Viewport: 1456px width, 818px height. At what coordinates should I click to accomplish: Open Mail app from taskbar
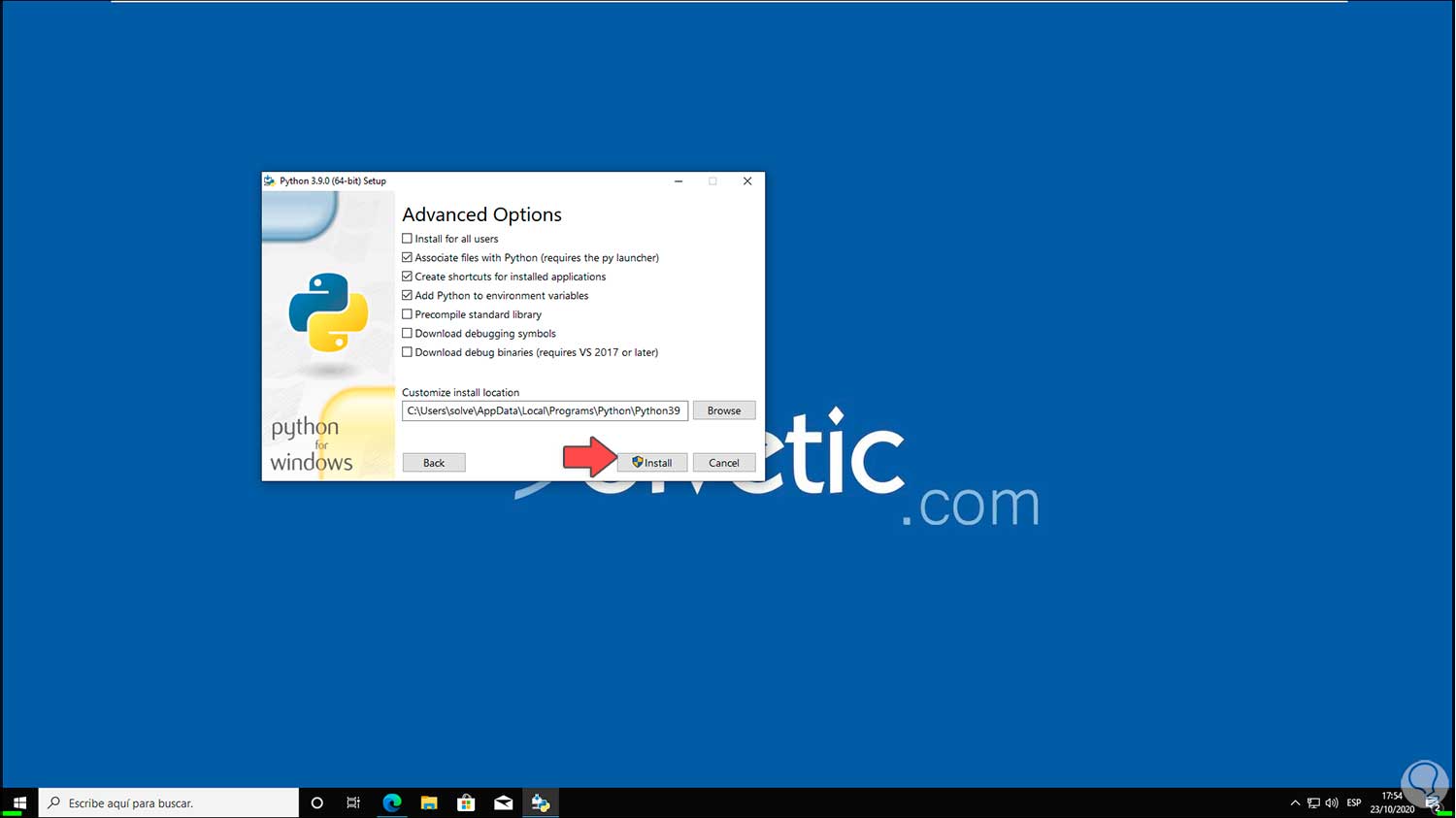coord(503,802)
